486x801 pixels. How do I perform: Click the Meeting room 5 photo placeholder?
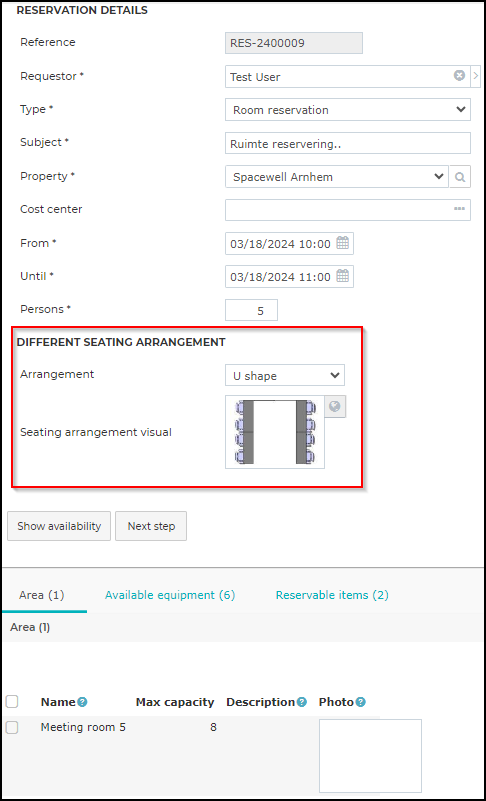coord(371,756)
